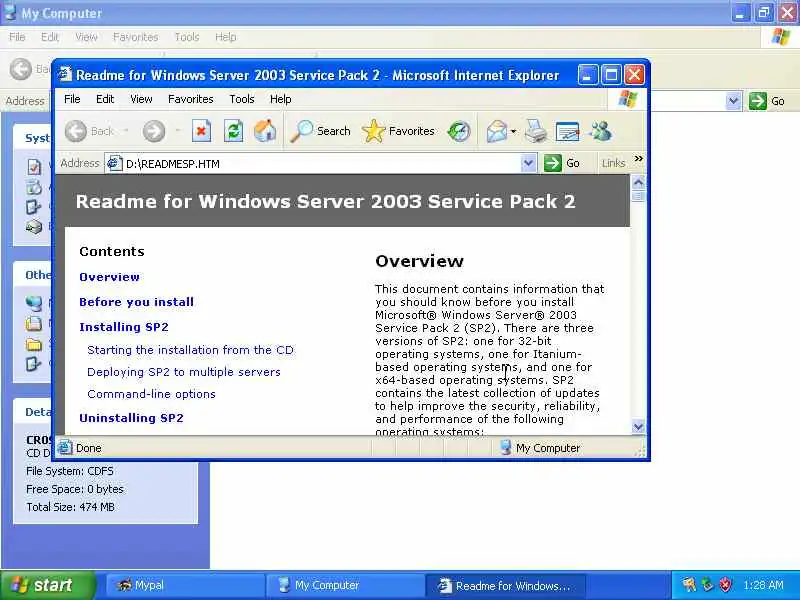Image resolution: width=800 pixels, height=600 pixels.
Task: Click the page scrollbar down arrow
Action: pos(638,427)
